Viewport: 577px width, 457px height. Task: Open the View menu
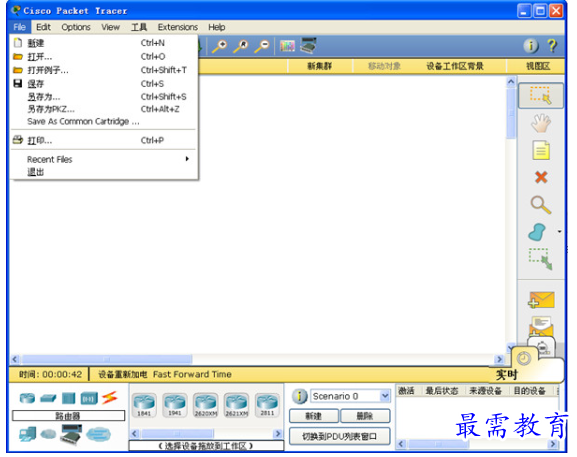pos(110,27)
